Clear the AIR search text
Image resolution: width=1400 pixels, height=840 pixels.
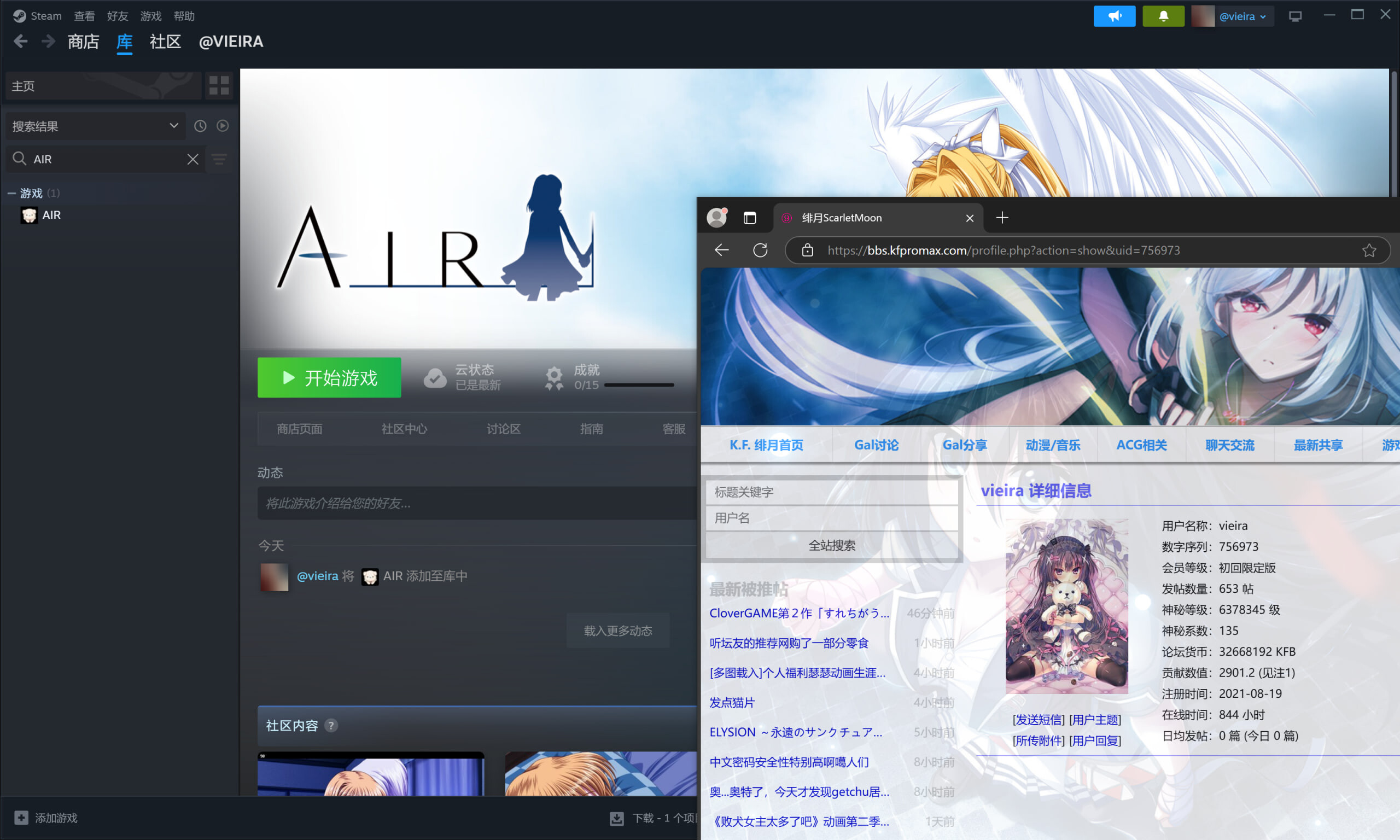click(x=192, y=159)
